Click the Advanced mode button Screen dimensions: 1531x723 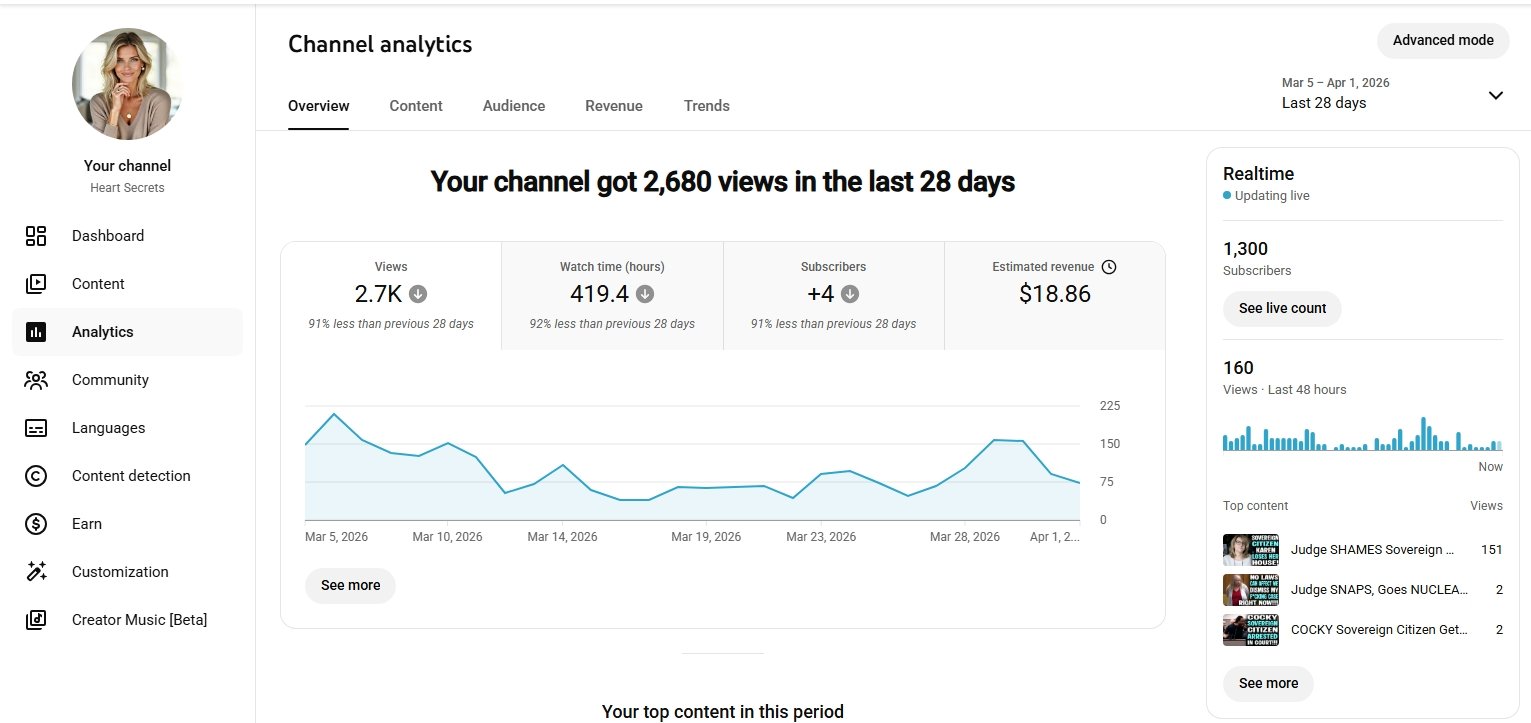1442,41
